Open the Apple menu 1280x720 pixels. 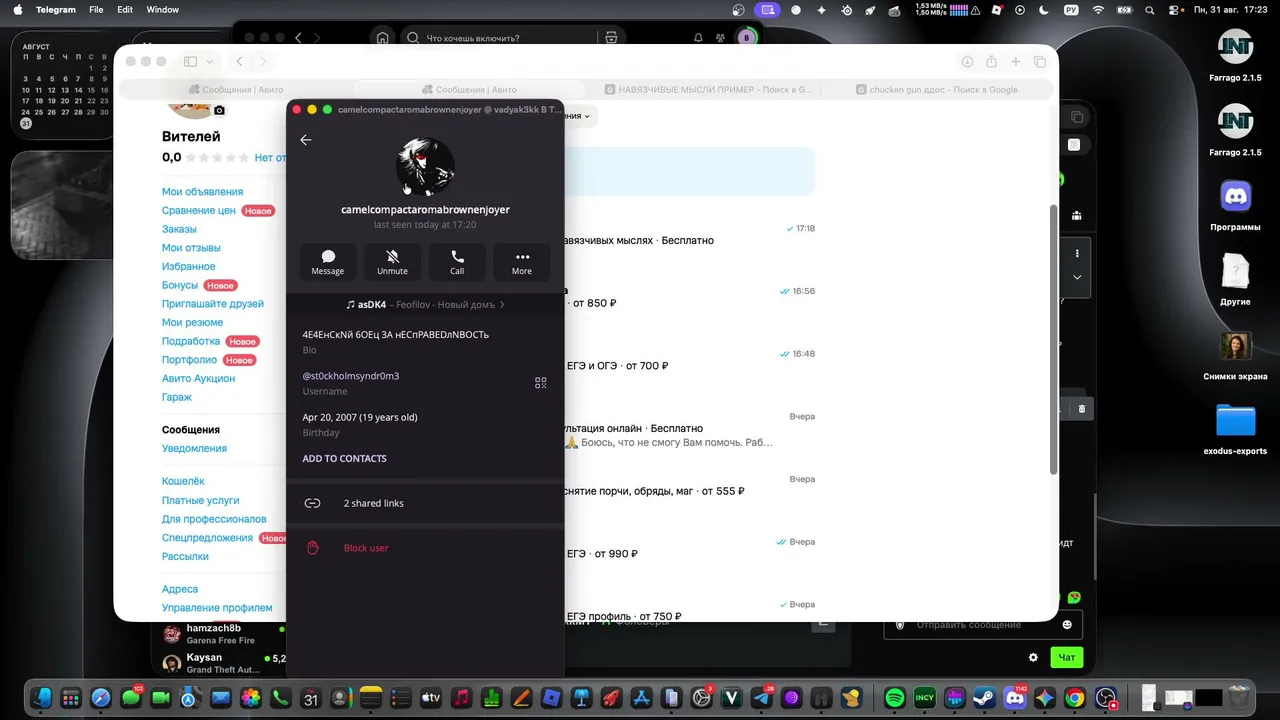17,10
